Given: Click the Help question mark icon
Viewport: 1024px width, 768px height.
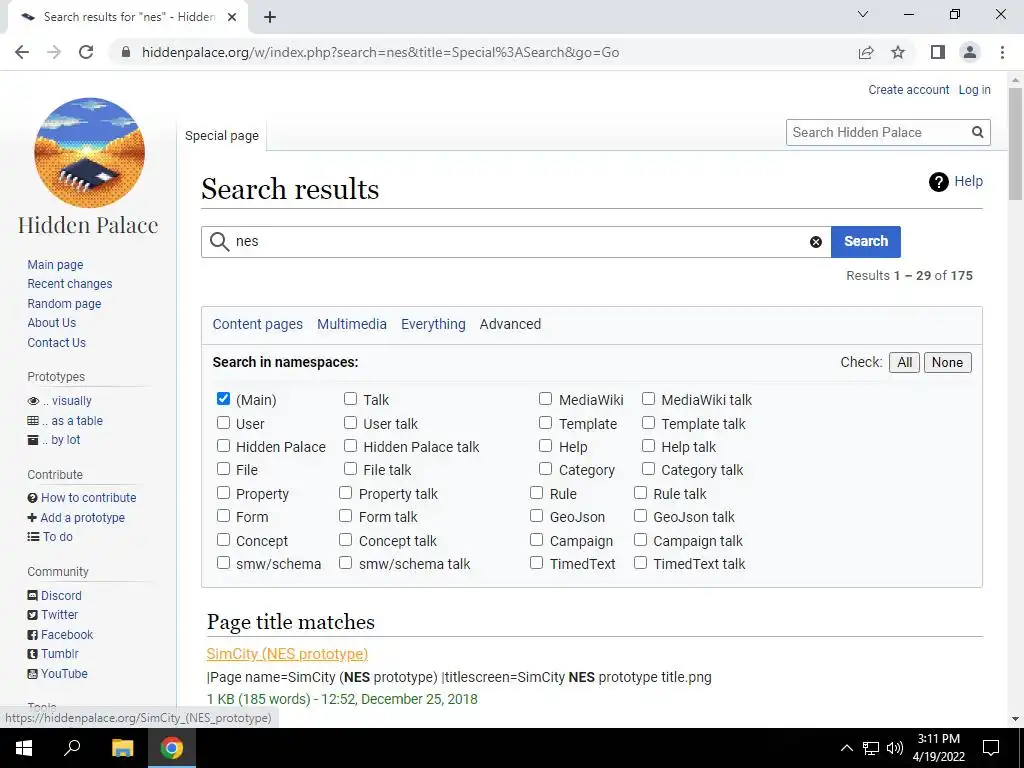Looking at the screenshot, I should pyautogui.click(x=938, y=182).
